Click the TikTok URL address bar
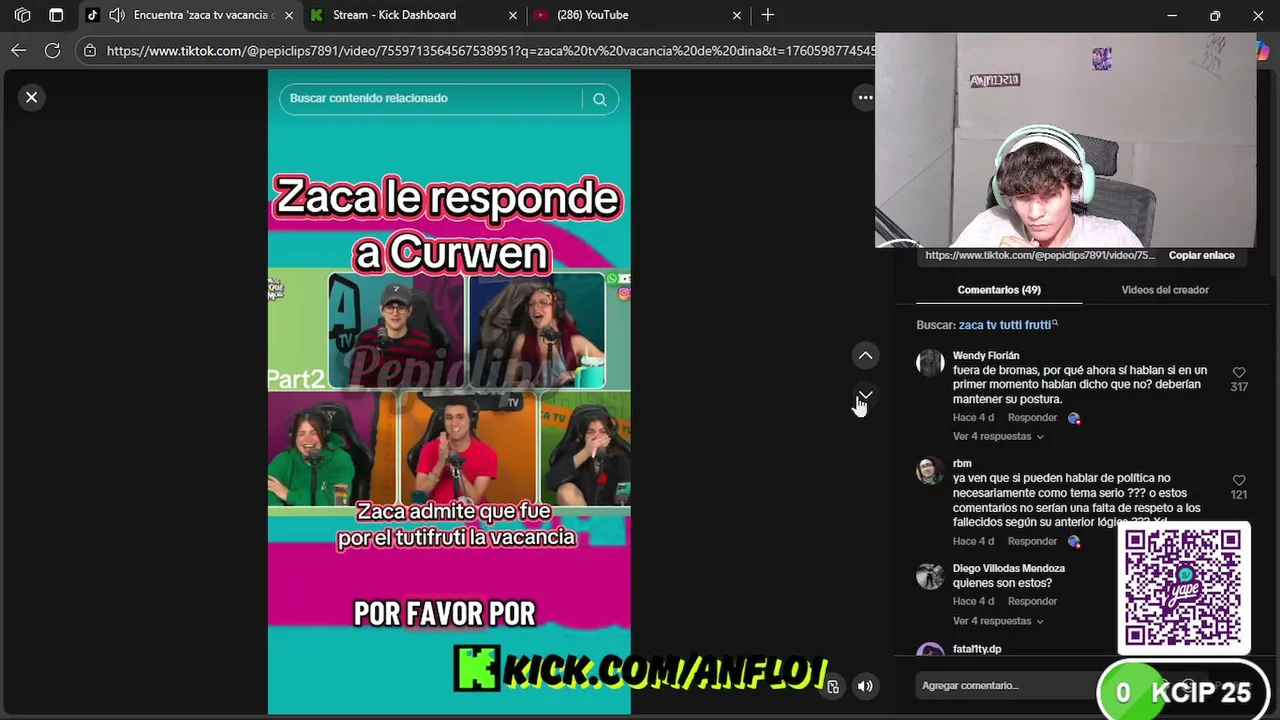 coord(490,50)
